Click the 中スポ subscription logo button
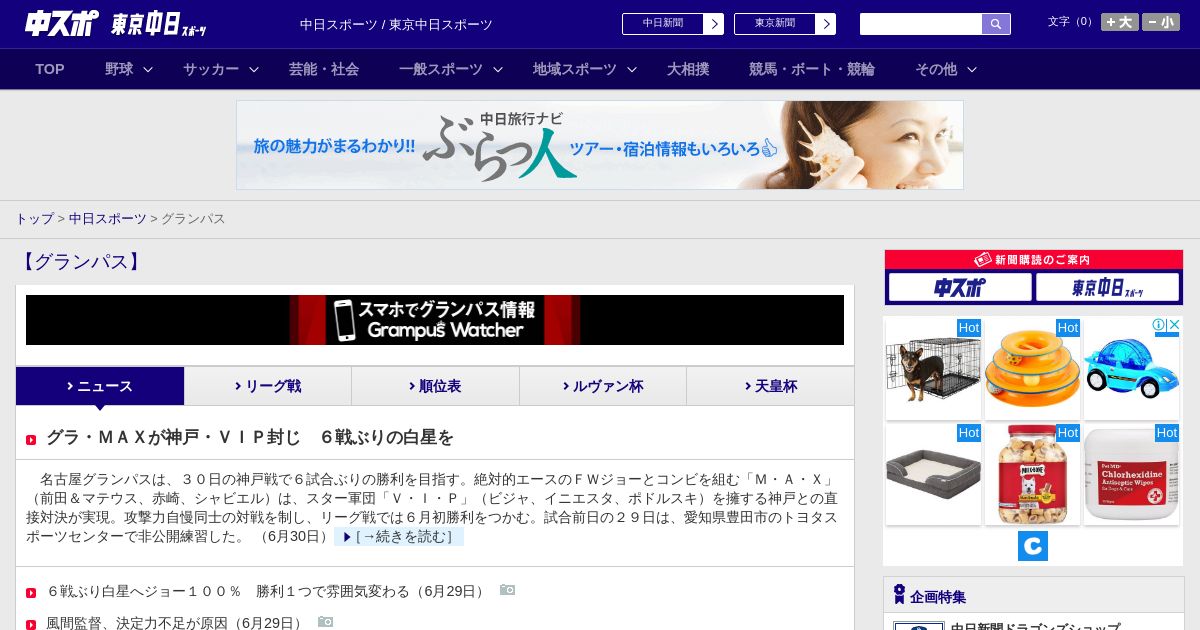This screenshot has height=630, width=1200. (x=960, y=288)
